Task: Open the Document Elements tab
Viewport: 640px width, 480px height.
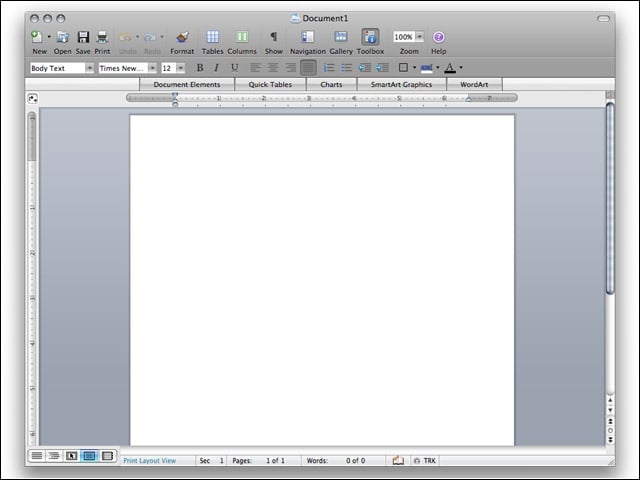Action: tap(187, 84)
